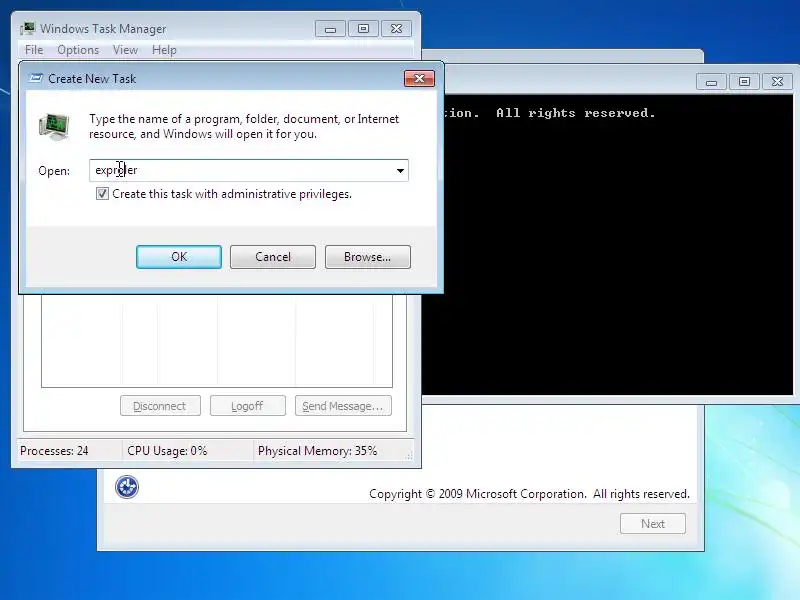Click the CPU Usage: 0% status entry
Screen dimensions: 800x600
tap(167, 451)
